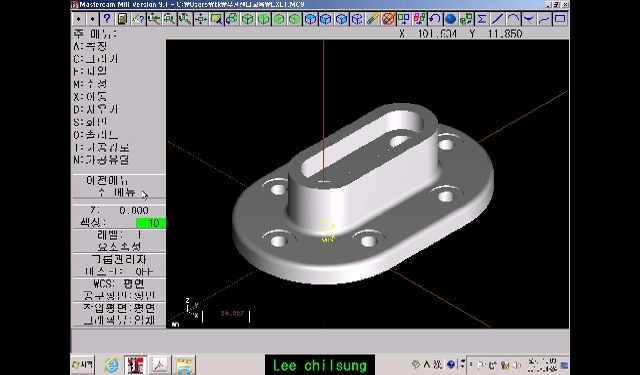Choose the Create Line toolbar icon
Viewport: 640px width, 375px height.
497,19
